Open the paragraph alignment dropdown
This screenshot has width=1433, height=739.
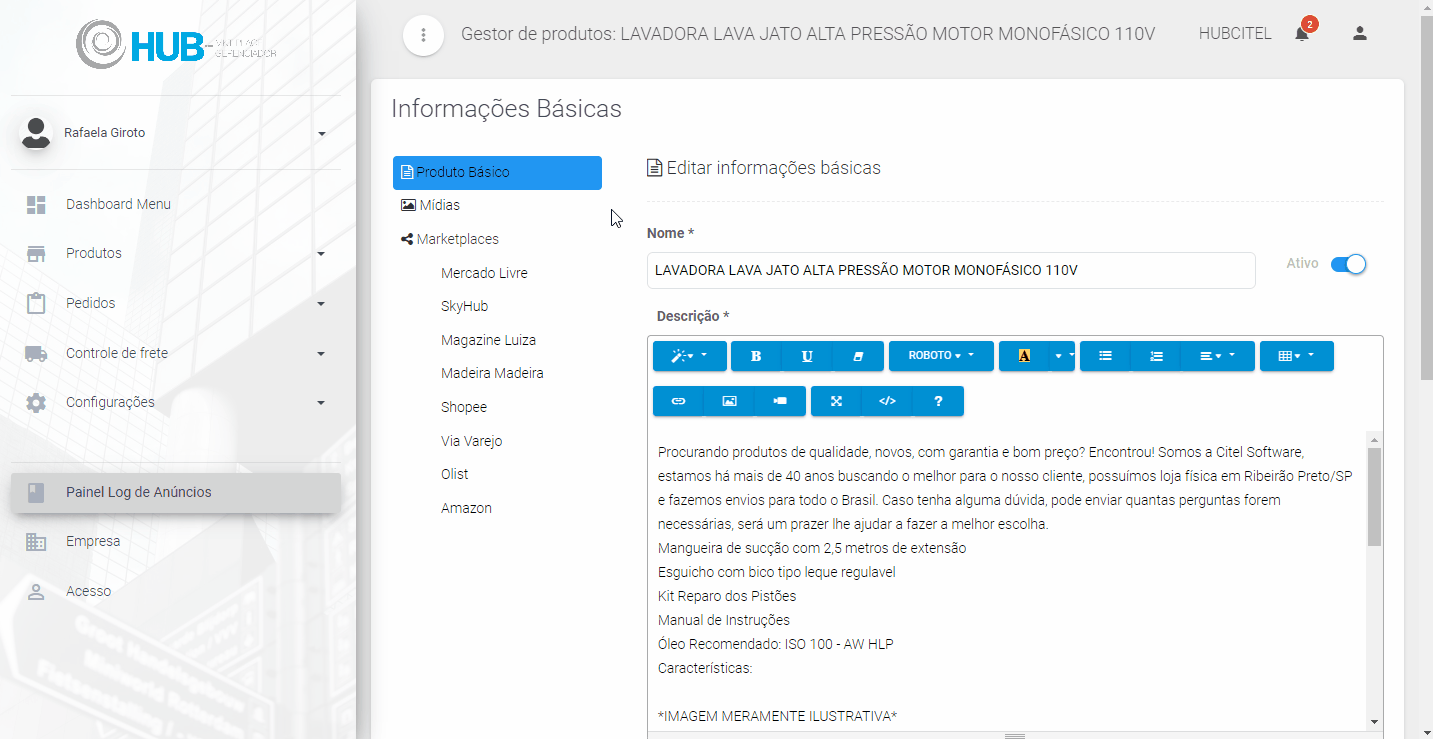1218,356
